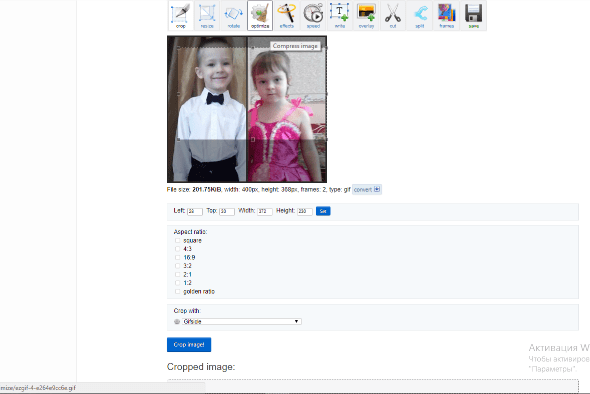Open the write text tool
The height and width of the screenshot is (394, 590).
pyautogui.click(x=340, y=15)
